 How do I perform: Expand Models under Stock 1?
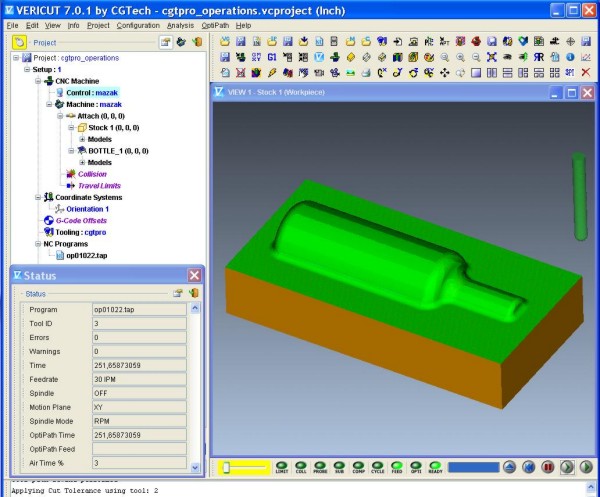click(x=82, y=139)
